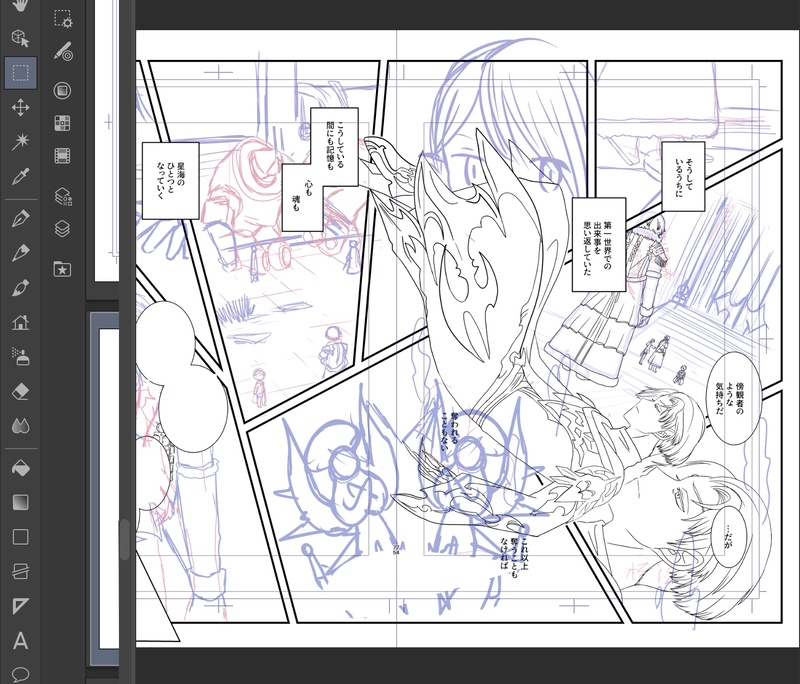Select the Ruler triangle tool
Viewport: 800px width, 684px height.
click(x=20, y=605)
